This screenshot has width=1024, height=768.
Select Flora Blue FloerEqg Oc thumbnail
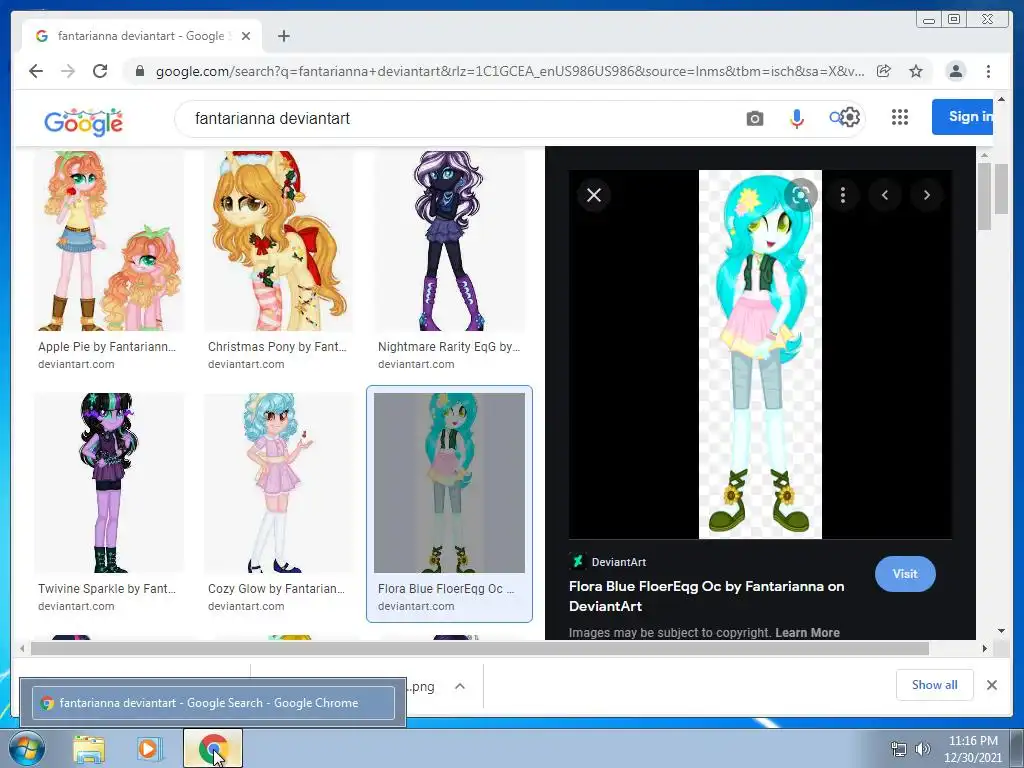(449, 483)
